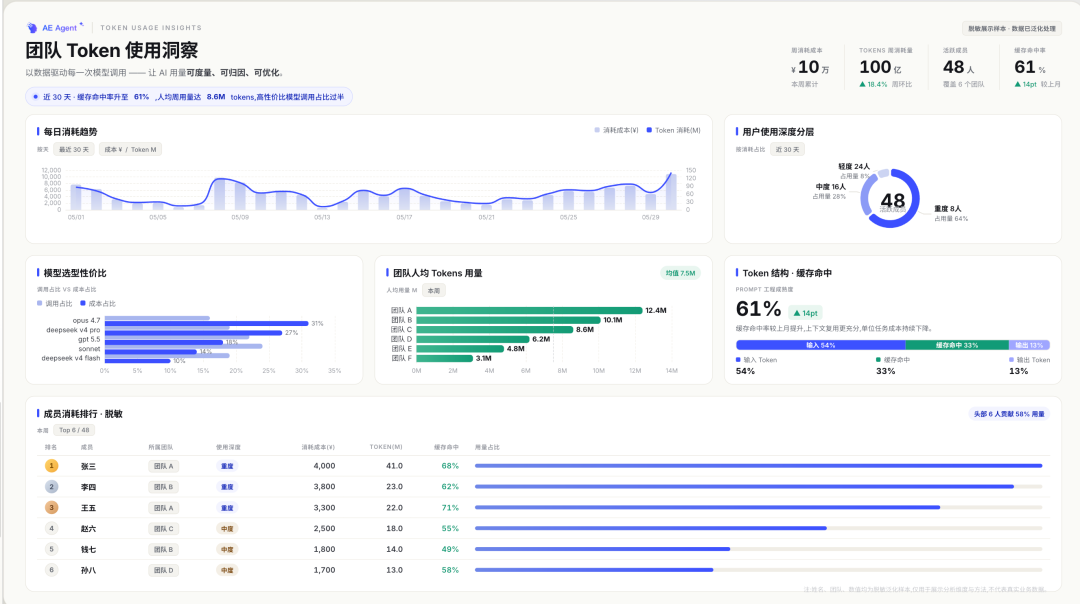Viewport: 1080px width, 604px height.
Task: Toggle the 输出 Token legend entry
Action: [1030, 360]
